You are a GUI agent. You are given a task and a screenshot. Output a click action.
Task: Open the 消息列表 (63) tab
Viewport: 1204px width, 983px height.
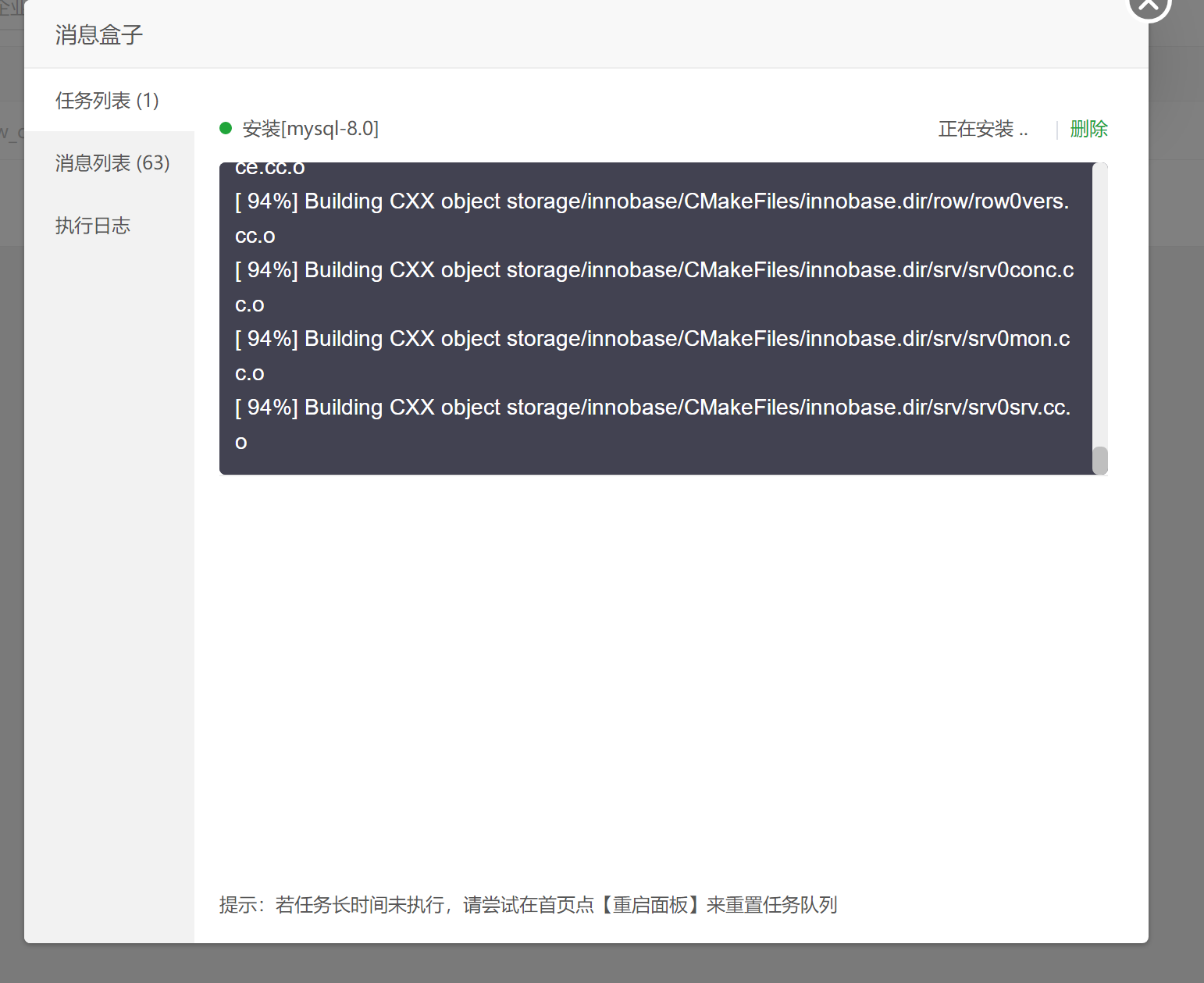[x=109, y=163]
